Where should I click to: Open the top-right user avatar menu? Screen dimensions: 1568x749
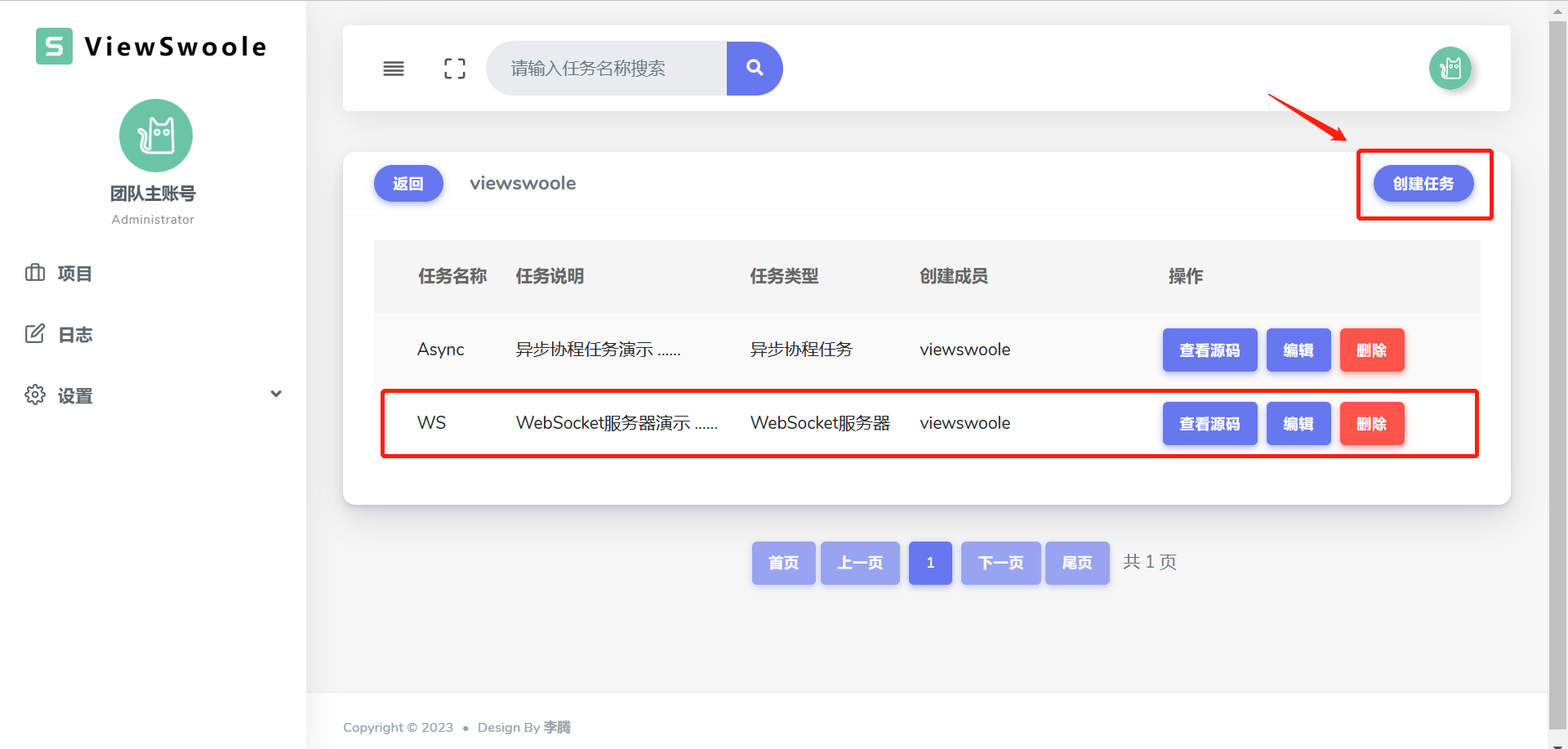click(x=1450, y=68)
